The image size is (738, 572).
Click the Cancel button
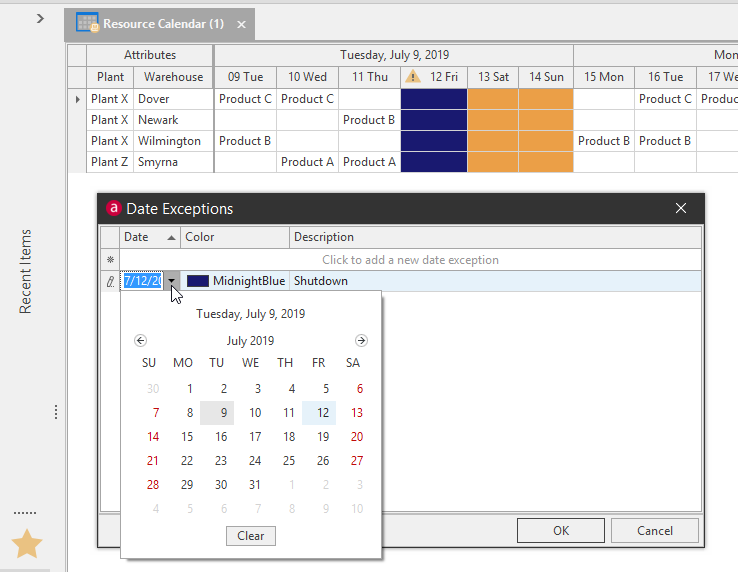pos(655,531)
